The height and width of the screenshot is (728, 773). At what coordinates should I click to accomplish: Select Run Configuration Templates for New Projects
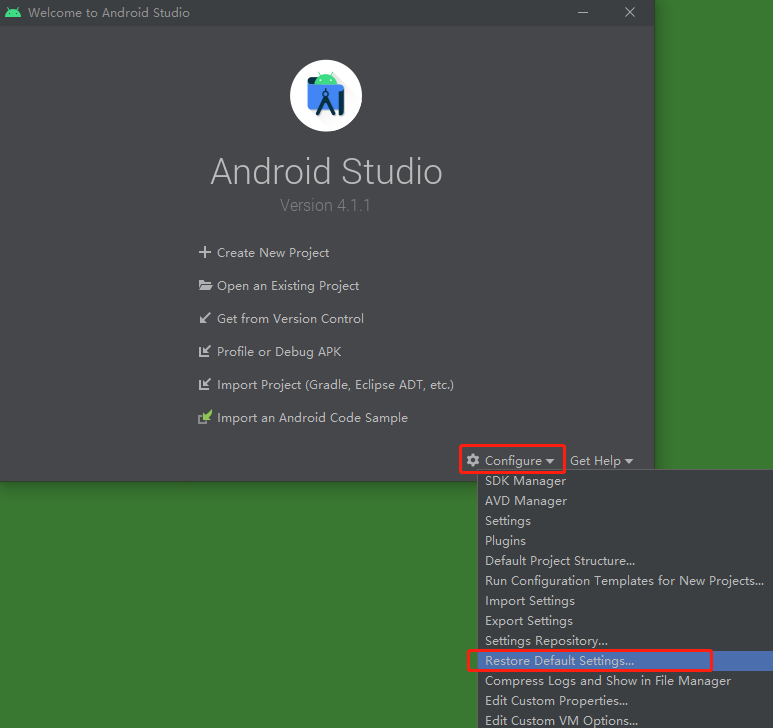coord(625,581)
